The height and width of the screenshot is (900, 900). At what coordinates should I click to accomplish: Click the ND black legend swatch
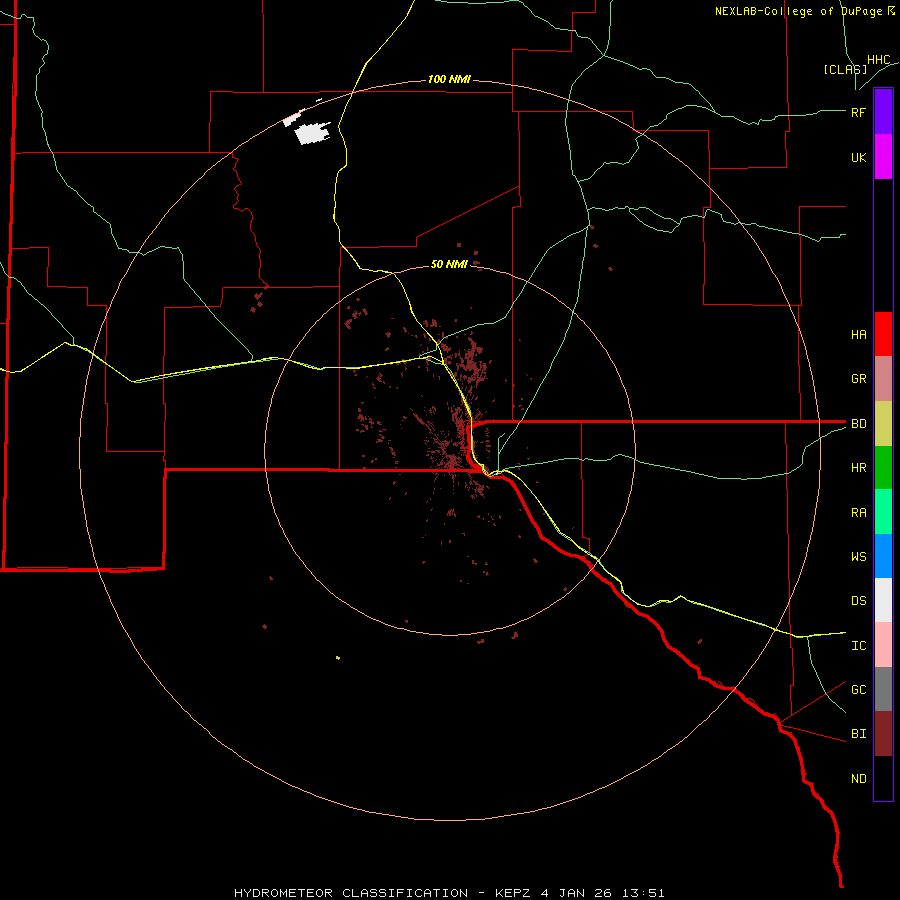(x=883, y=778)
